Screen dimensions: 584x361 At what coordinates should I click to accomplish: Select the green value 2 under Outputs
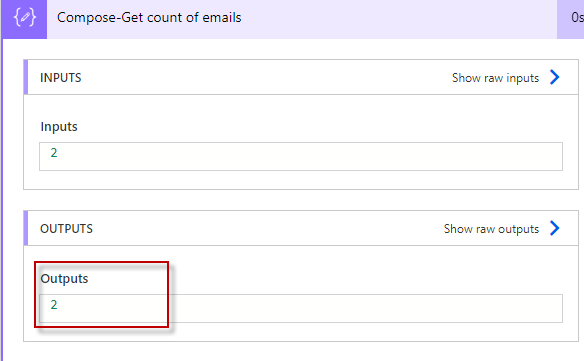coord(54,305)
